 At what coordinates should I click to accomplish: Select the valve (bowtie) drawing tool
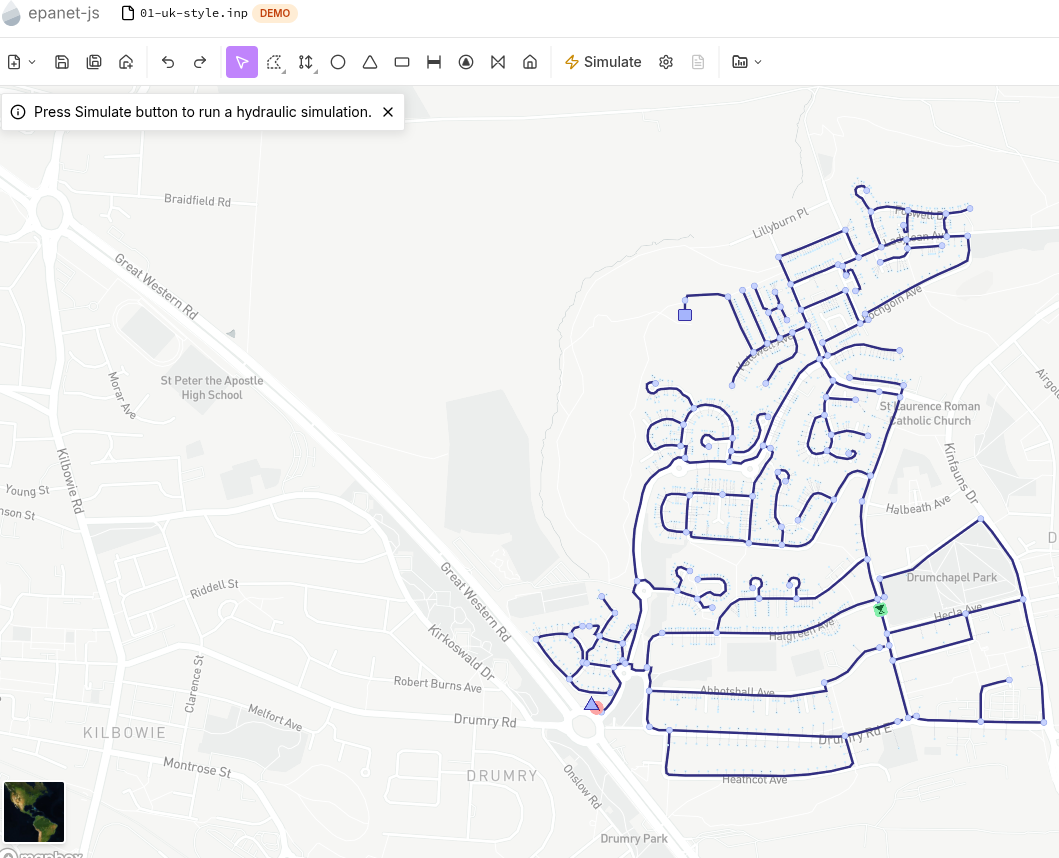pyautogui.click(x=498, y=62)
